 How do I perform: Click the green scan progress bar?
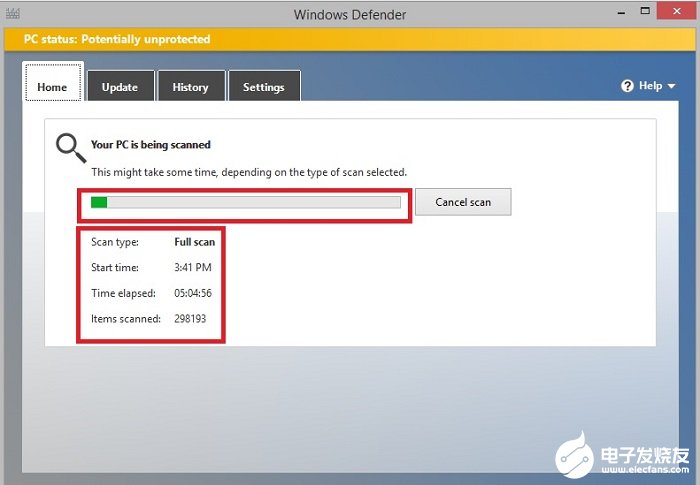246,202
